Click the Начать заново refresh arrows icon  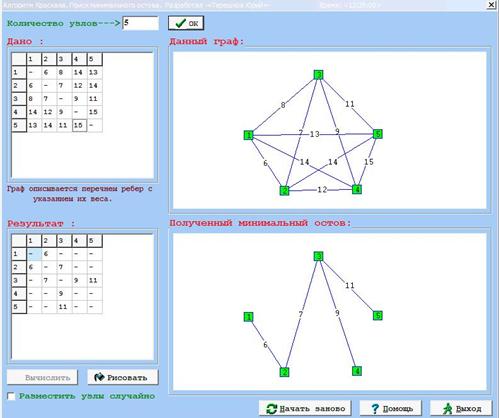point(272,409)
